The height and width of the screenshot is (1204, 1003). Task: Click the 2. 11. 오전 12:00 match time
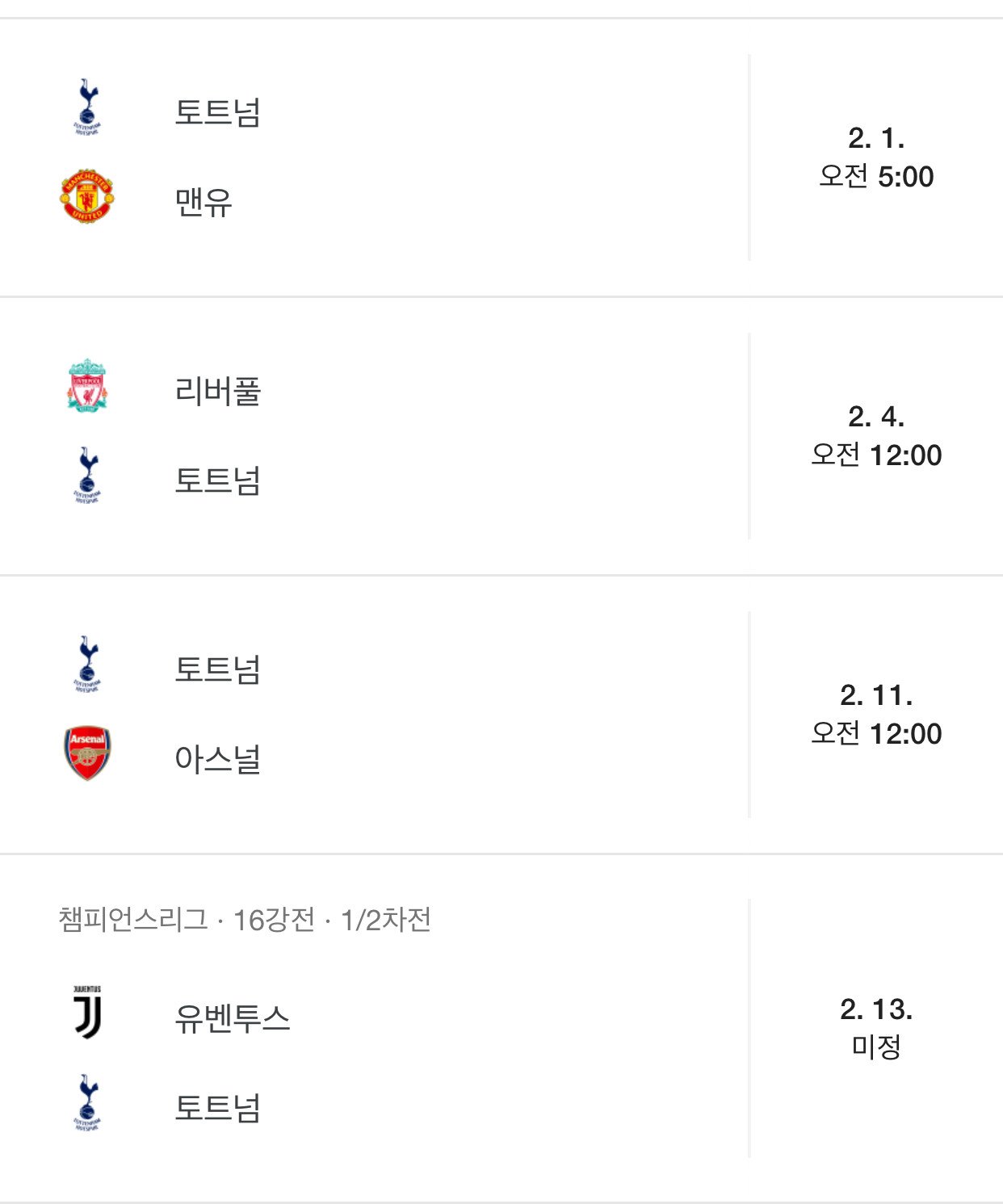(876, 715)
